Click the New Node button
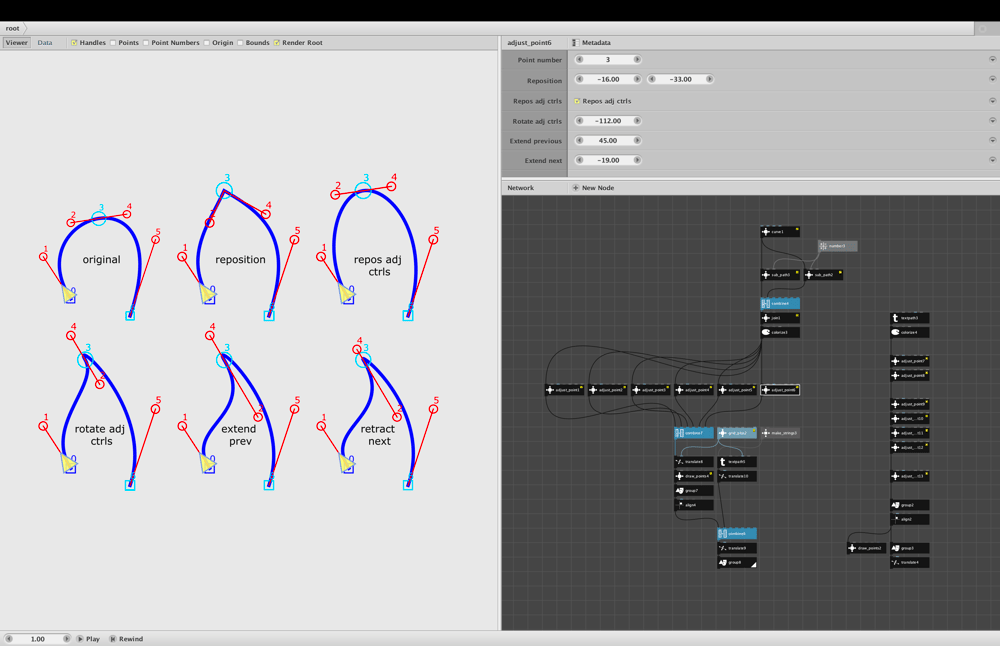Screen dimensions: 1000x646 [594, 188]
